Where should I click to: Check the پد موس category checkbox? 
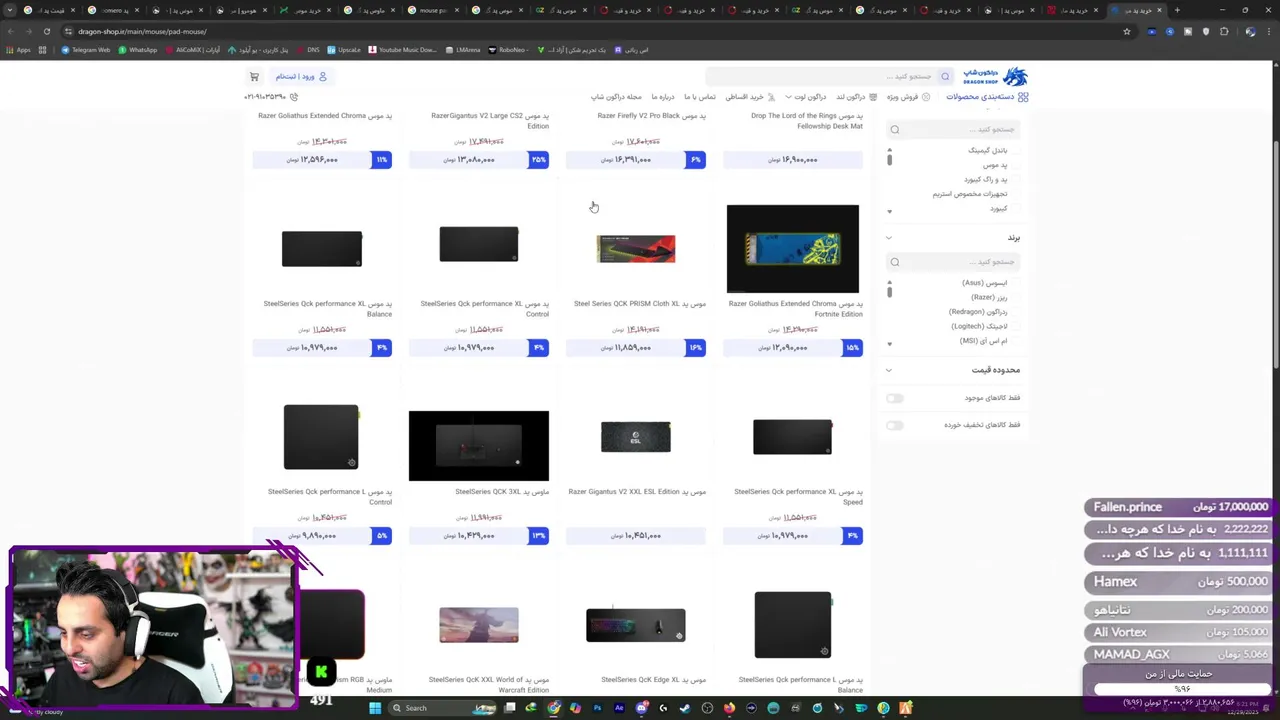tap(1015, 165)
